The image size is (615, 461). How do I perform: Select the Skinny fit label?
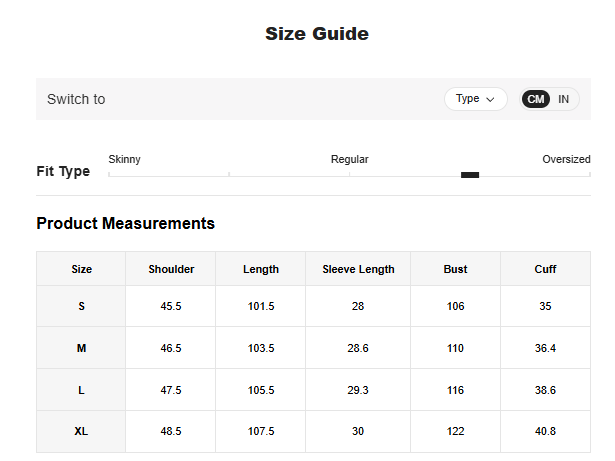point(124,159)
